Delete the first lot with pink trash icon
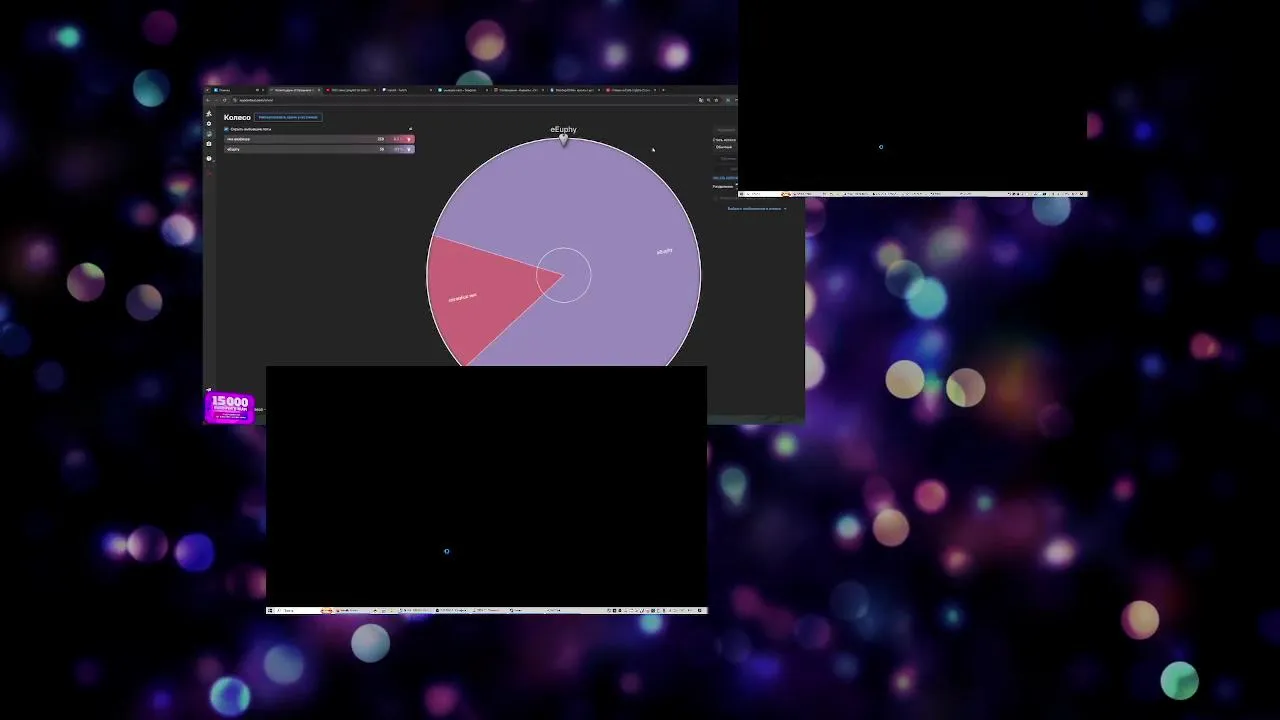 point(409,139)
